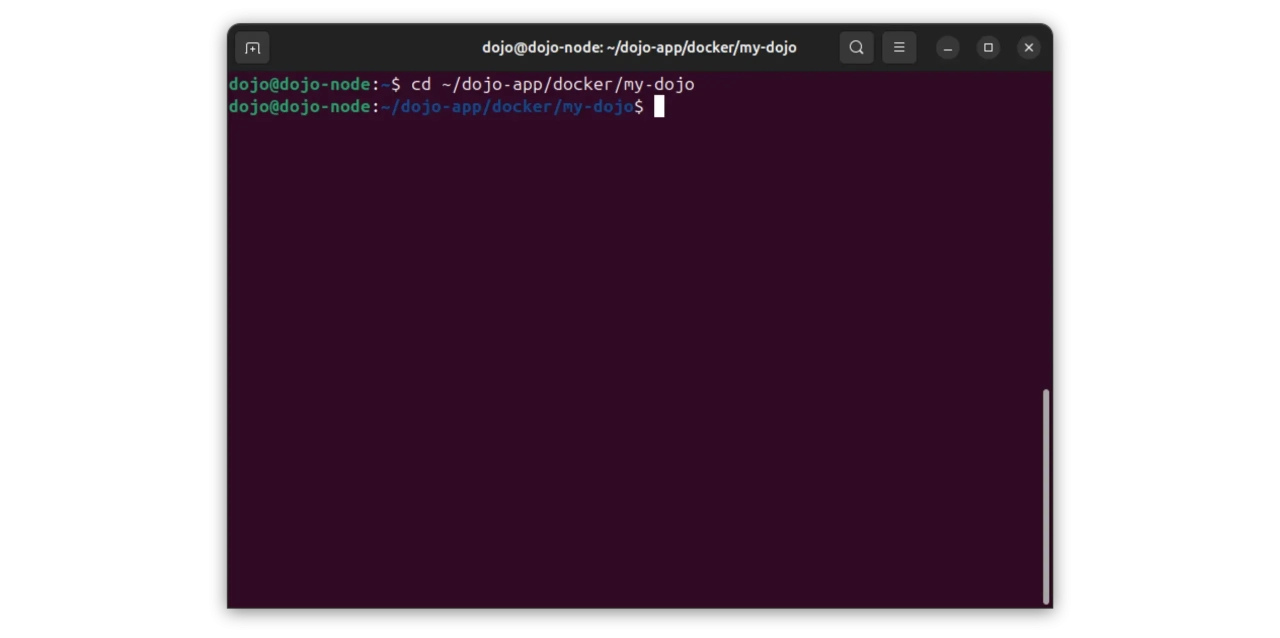Open the hamburger main menu
The image size is (1280, 638).
click(899, 48)
